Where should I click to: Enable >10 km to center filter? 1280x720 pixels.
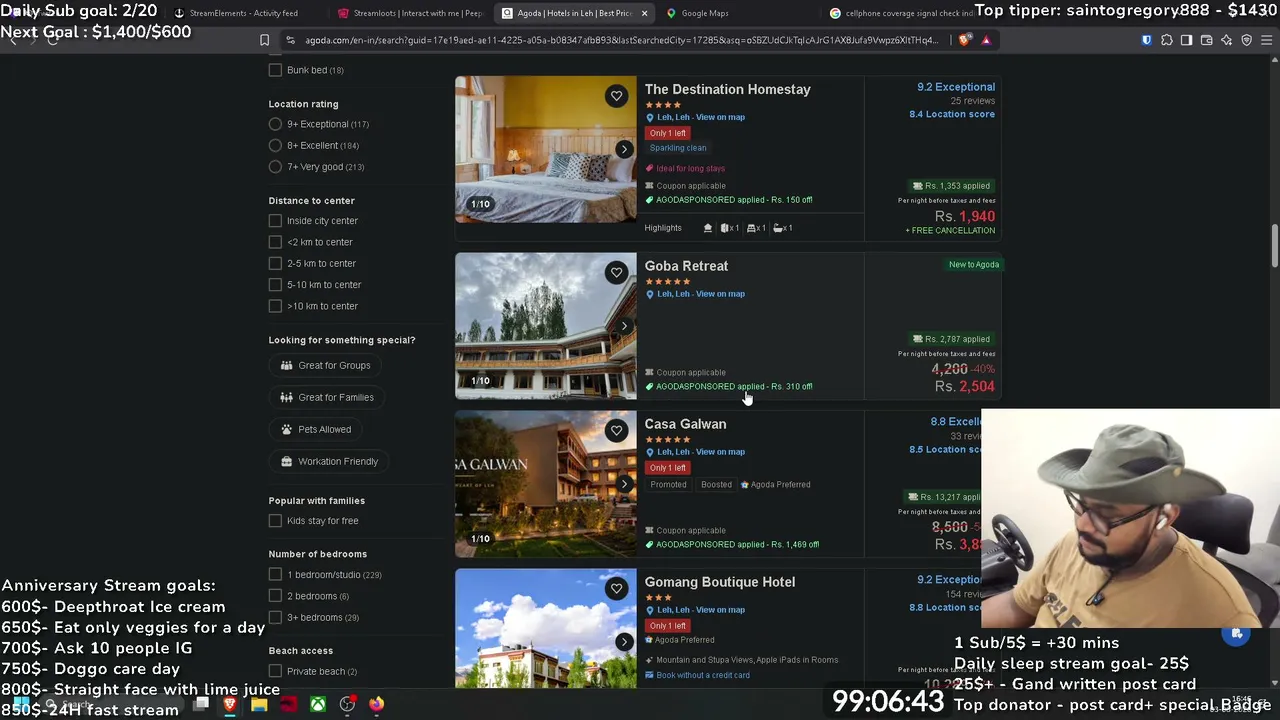(x=275, y=306)
